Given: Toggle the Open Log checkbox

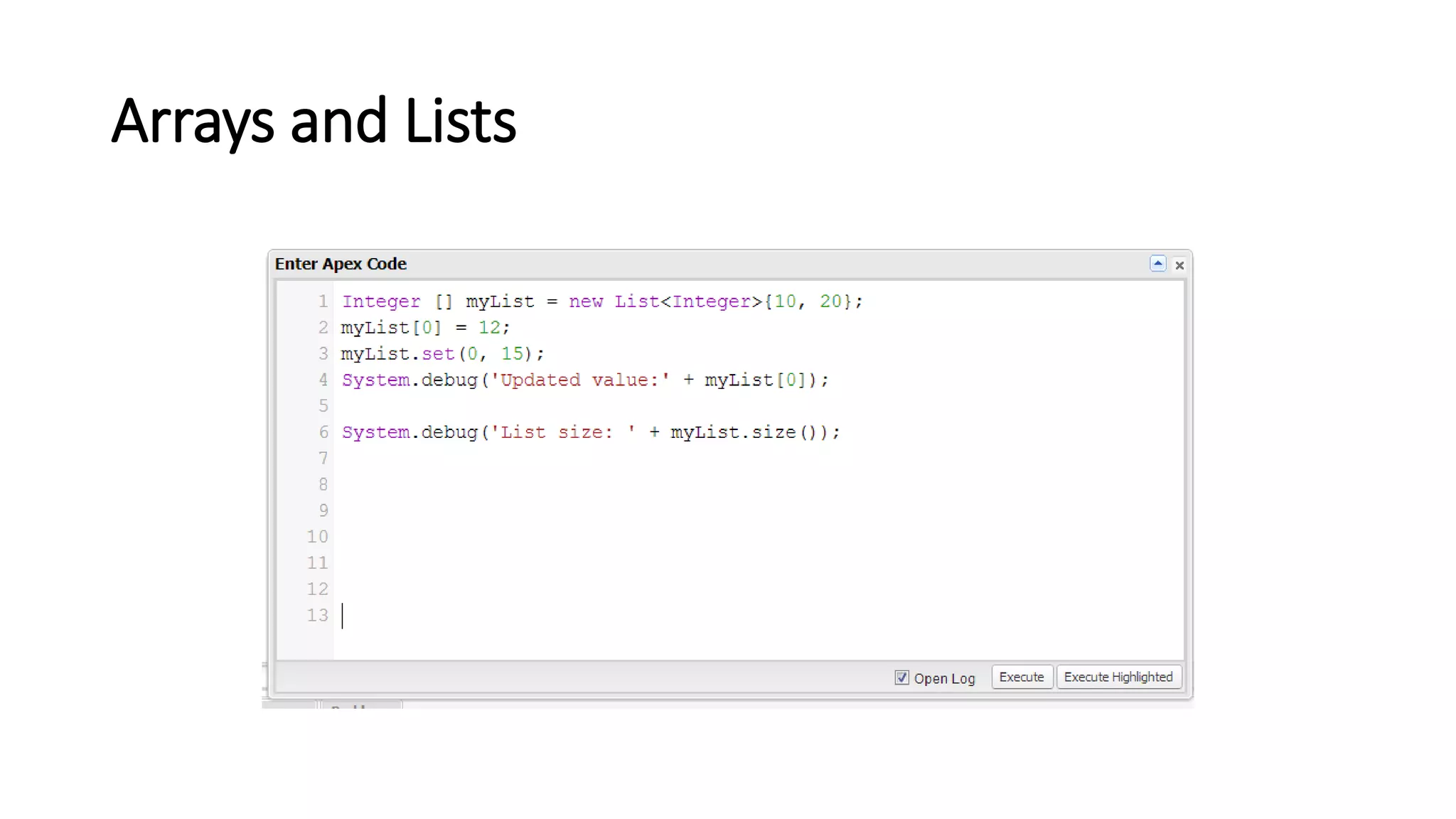Looking at the screenshot, I should coord(901,678).
